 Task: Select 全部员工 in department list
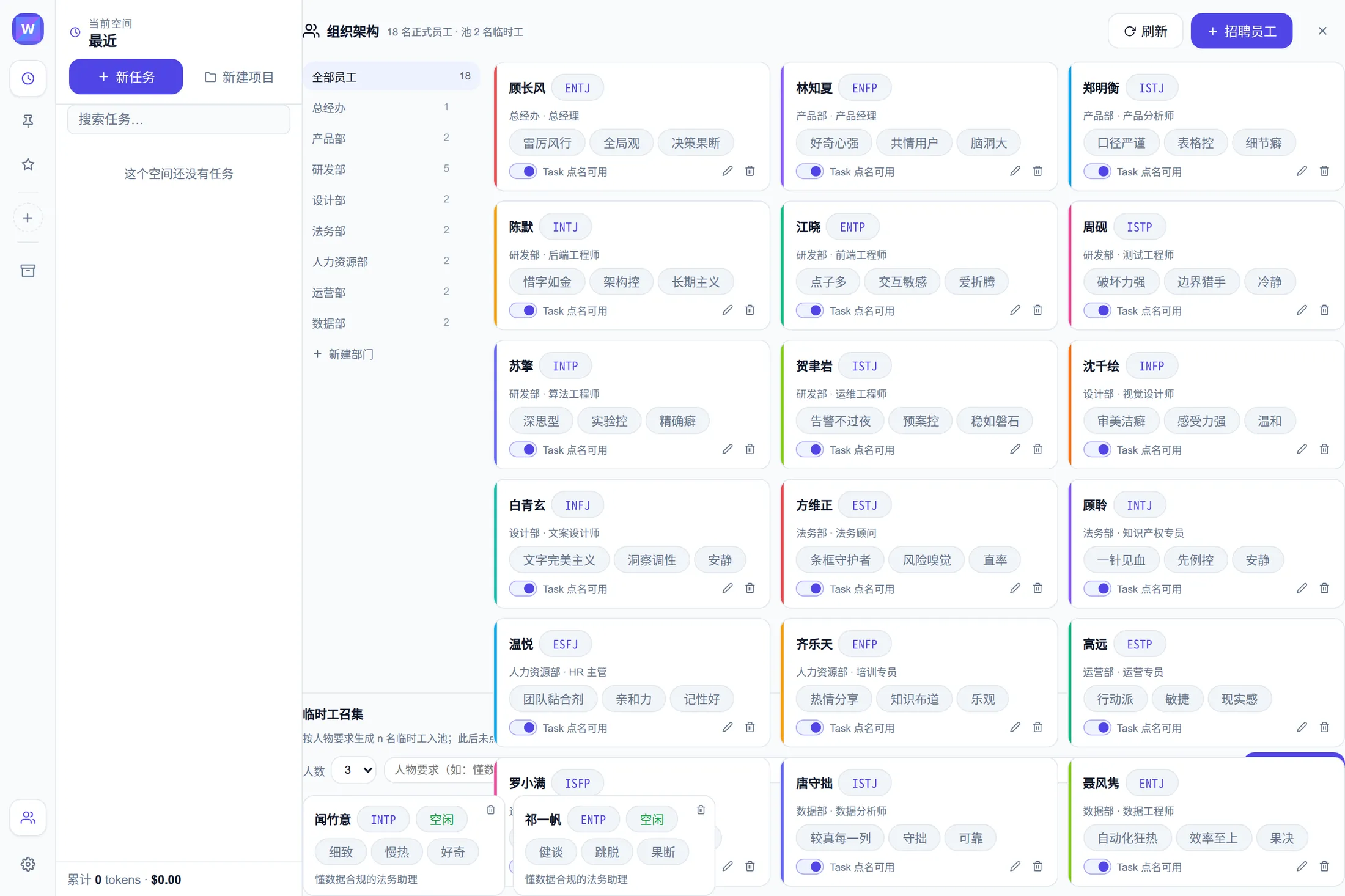[x=391, y=76]
